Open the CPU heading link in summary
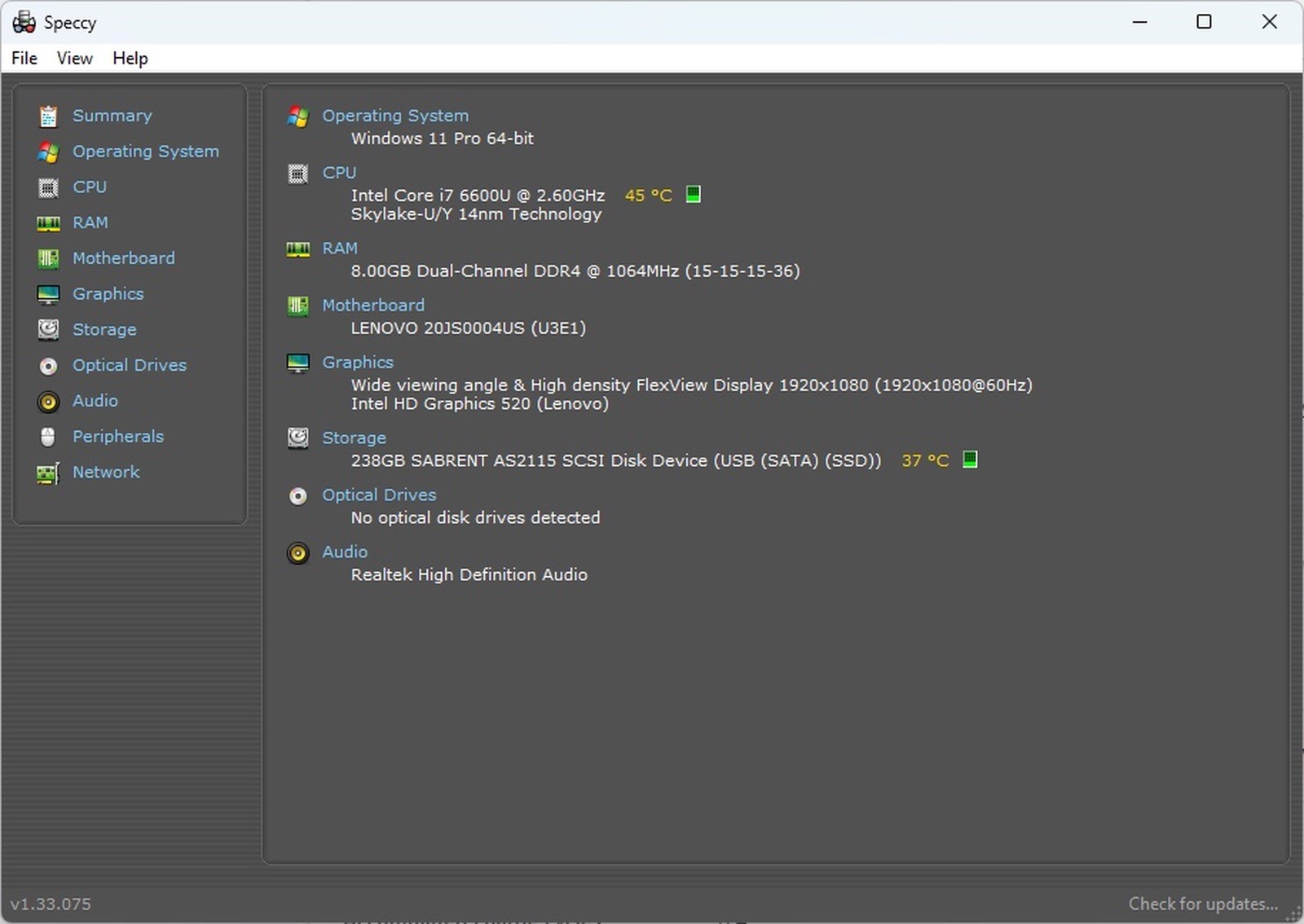 tap(339, 173)
